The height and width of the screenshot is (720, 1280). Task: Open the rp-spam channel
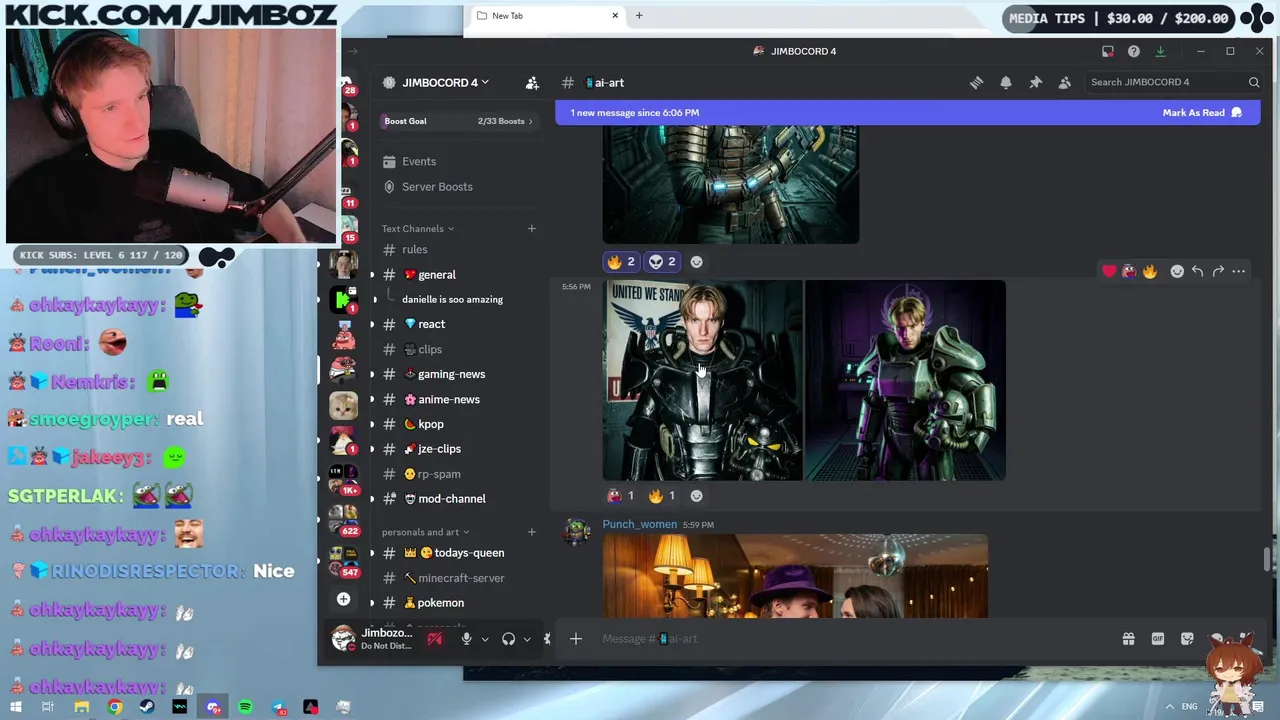click(x=439, y=474)
